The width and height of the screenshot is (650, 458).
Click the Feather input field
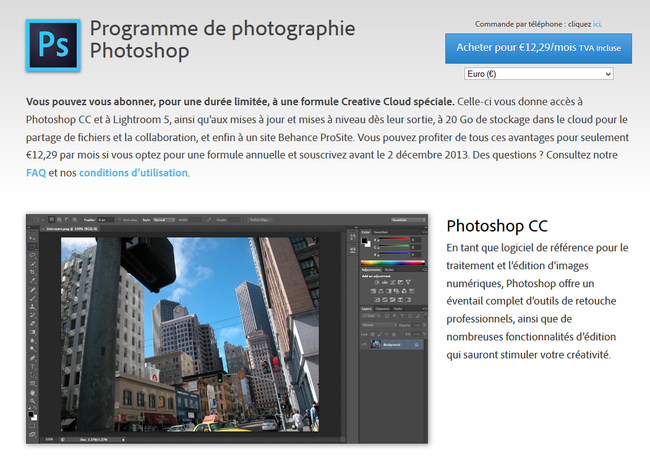click(x=106, y=220)
